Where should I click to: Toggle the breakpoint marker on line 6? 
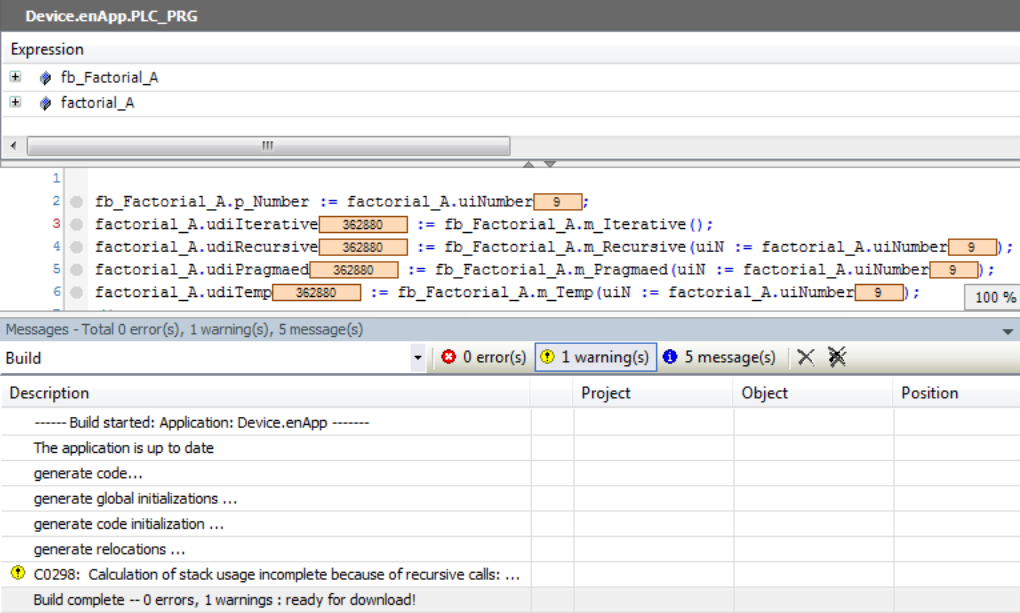coord(76,292)
